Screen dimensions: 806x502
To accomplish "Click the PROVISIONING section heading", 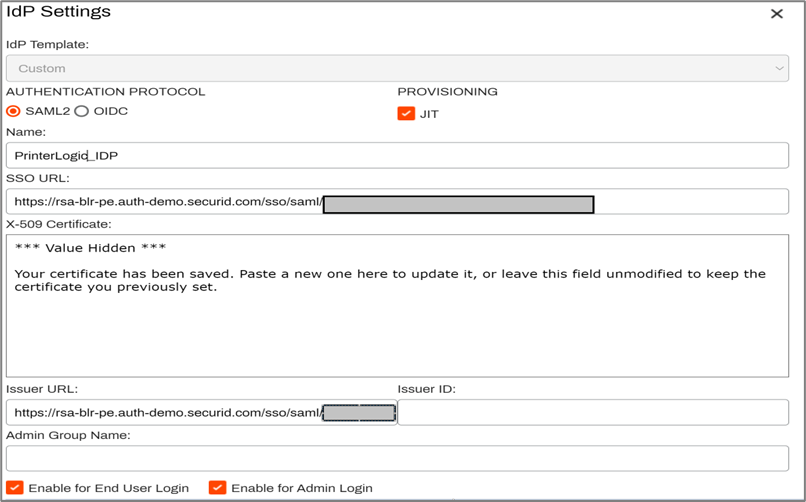I will click(x=447, y=91).
